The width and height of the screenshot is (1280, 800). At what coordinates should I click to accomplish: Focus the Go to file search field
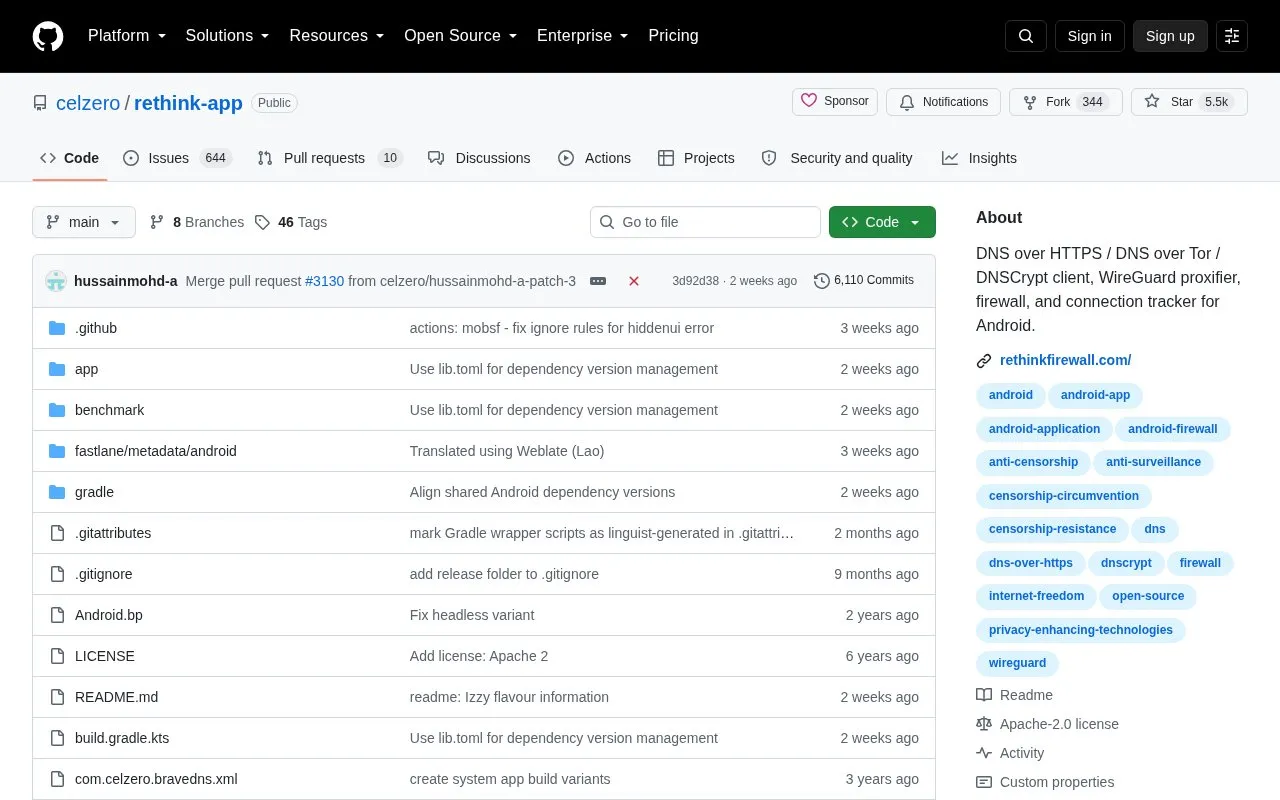tap(705, 222)
